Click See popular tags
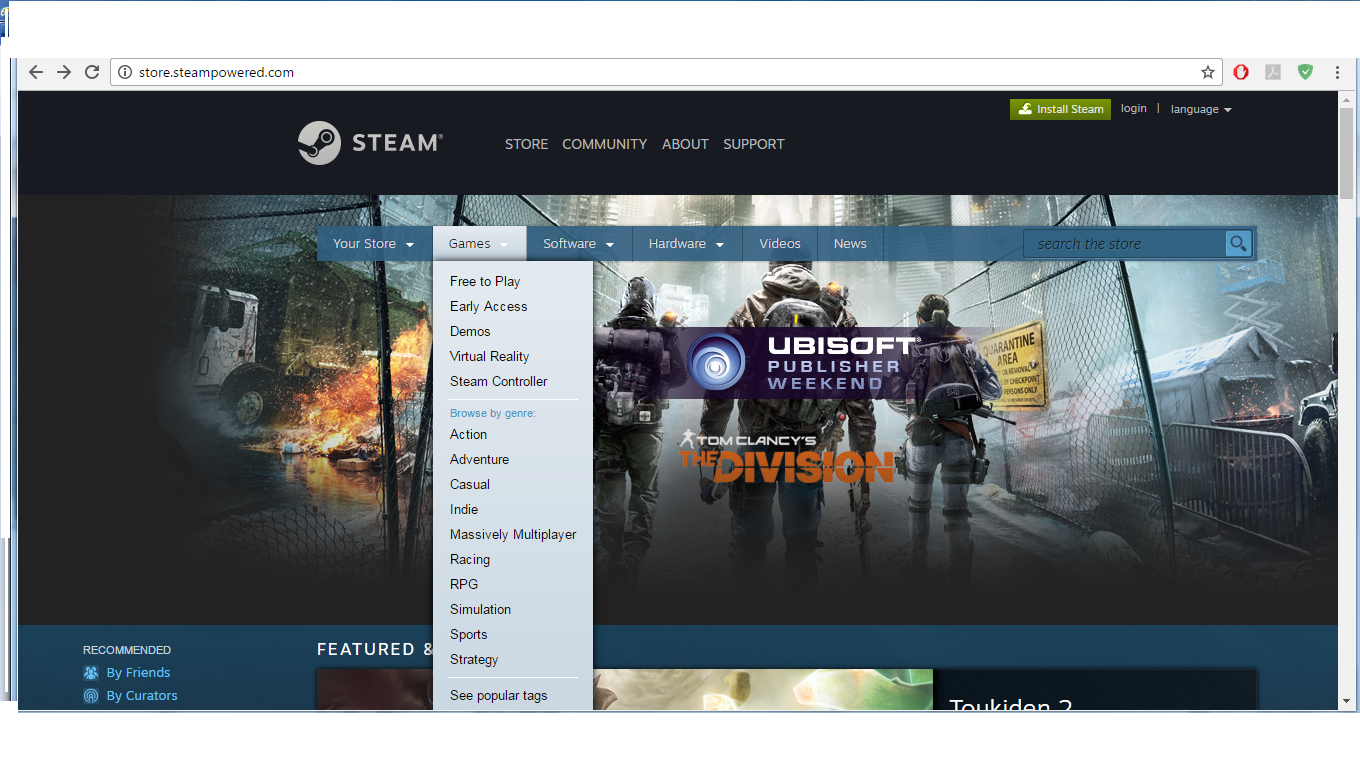The height and width of the screenshot is (768, 1360). click(498, 695)
